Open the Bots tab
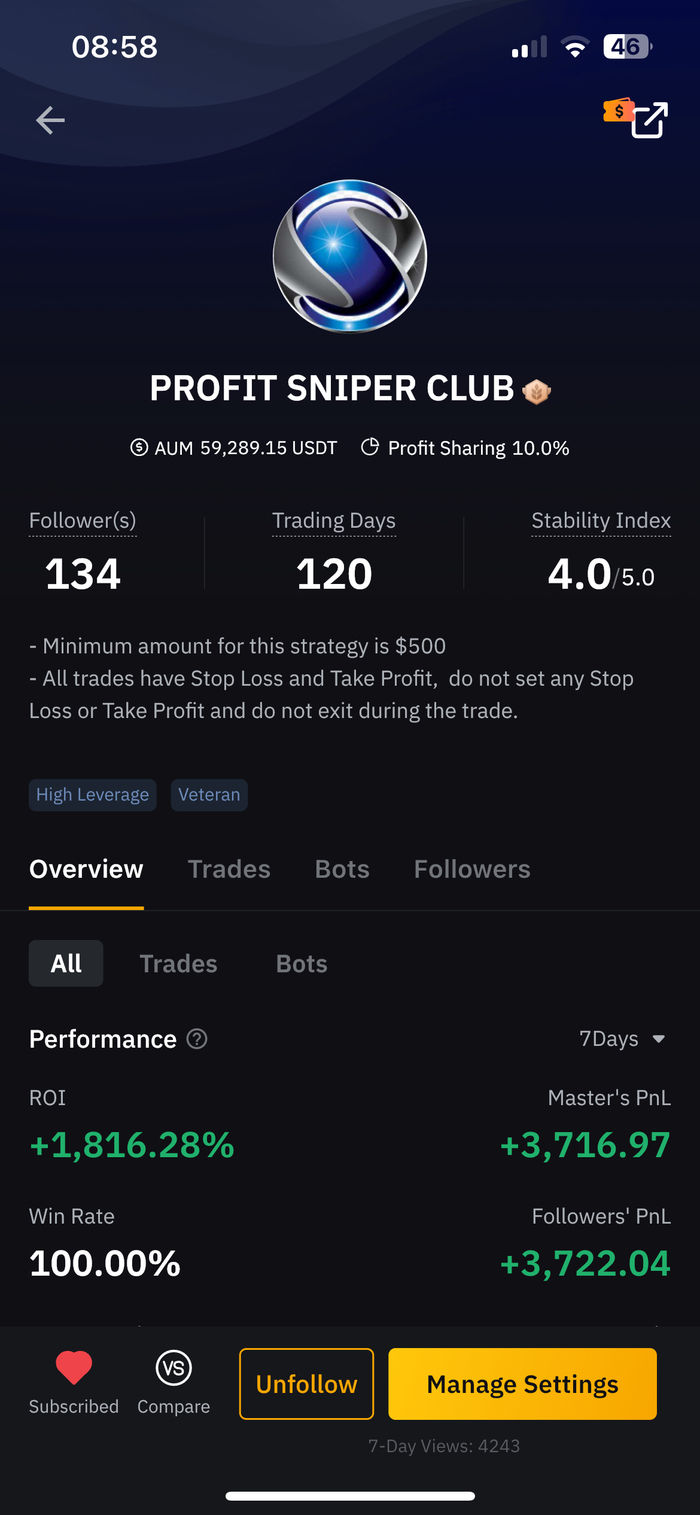Image resolution: width=700 pixels, height=1515 pixels. (x=342, y=869)
